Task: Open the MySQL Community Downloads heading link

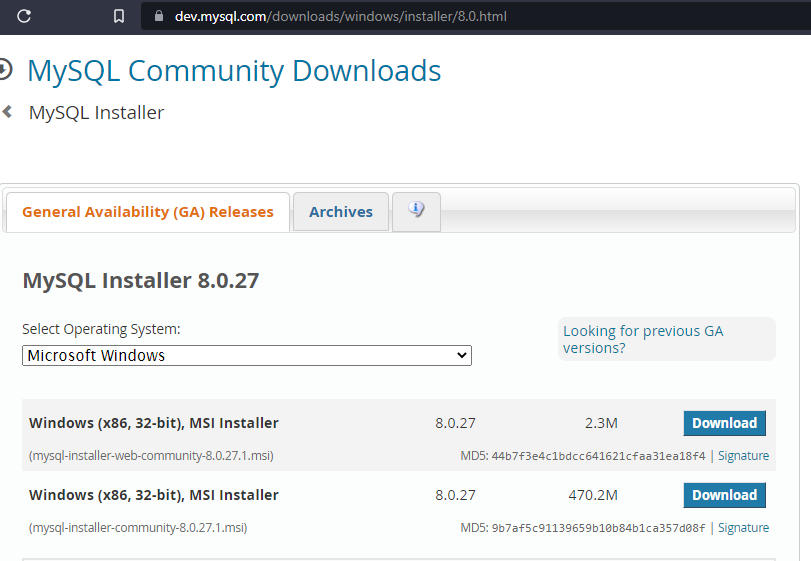Action: point(234,71)
